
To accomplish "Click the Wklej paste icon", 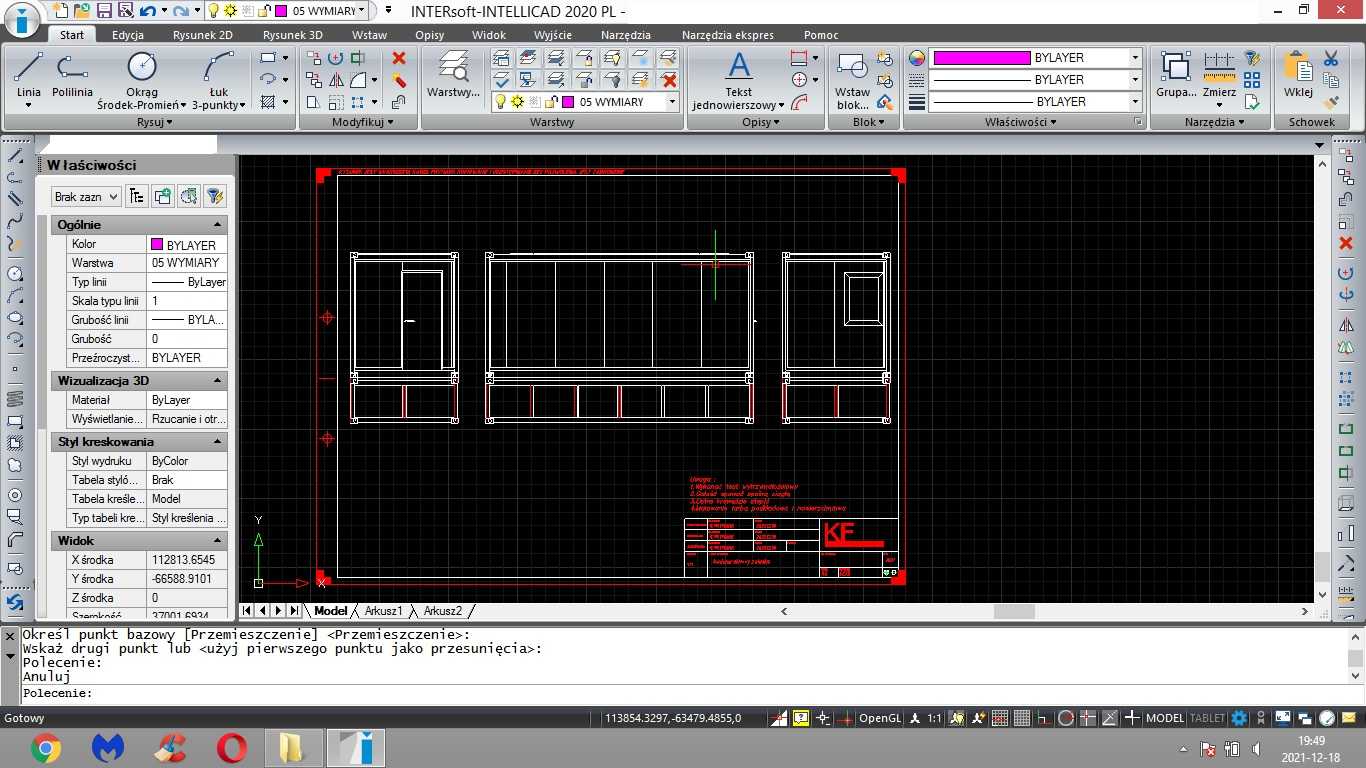I will pos(1298,75).
